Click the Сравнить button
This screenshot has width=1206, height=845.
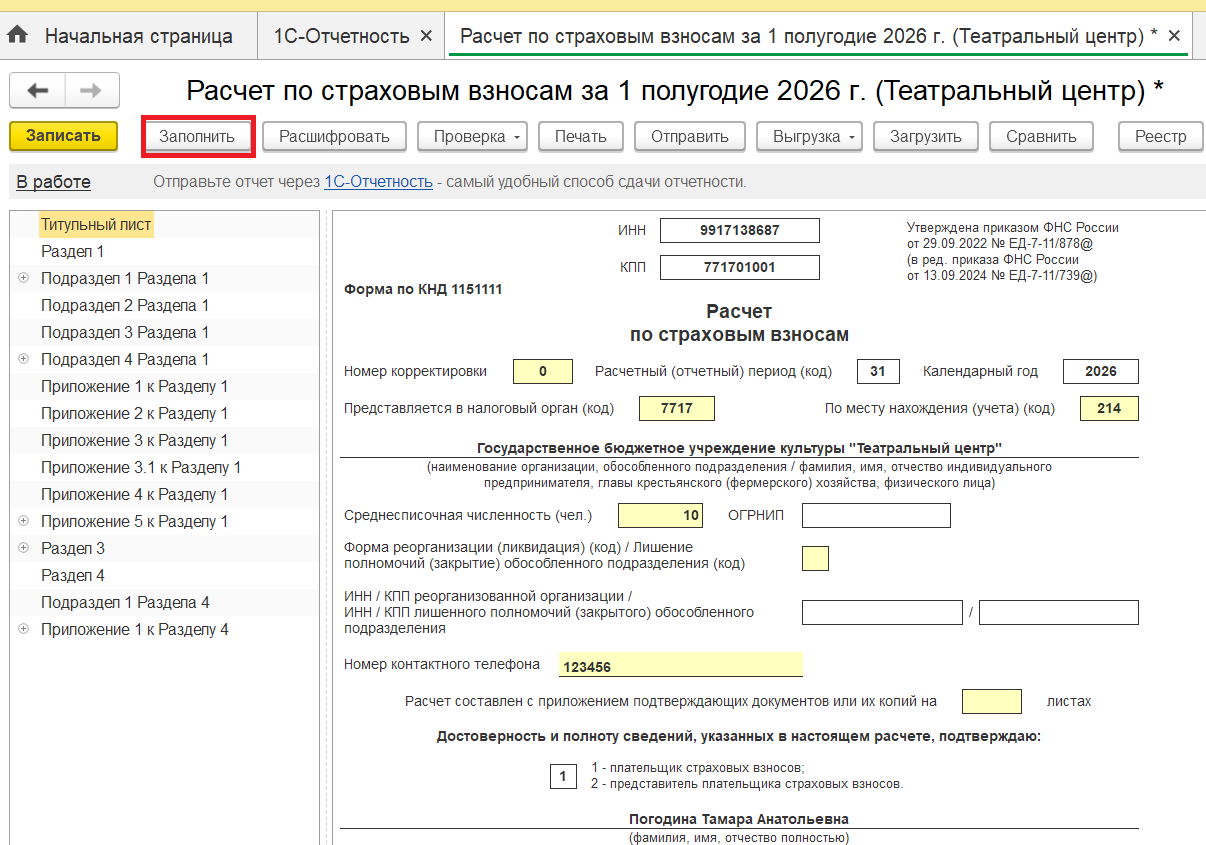point(1041,136)
